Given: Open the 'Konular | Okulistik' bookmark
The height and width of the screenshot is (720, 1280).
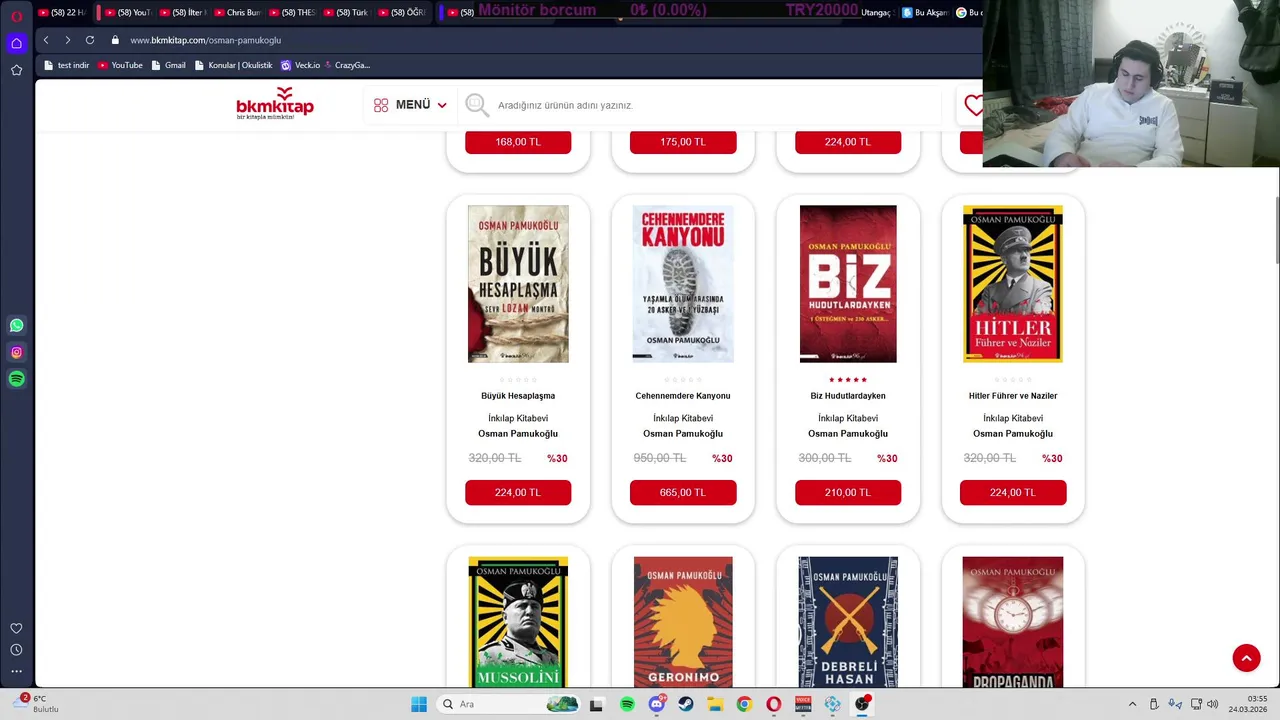Looking at the screenshot, I should 233,65.
